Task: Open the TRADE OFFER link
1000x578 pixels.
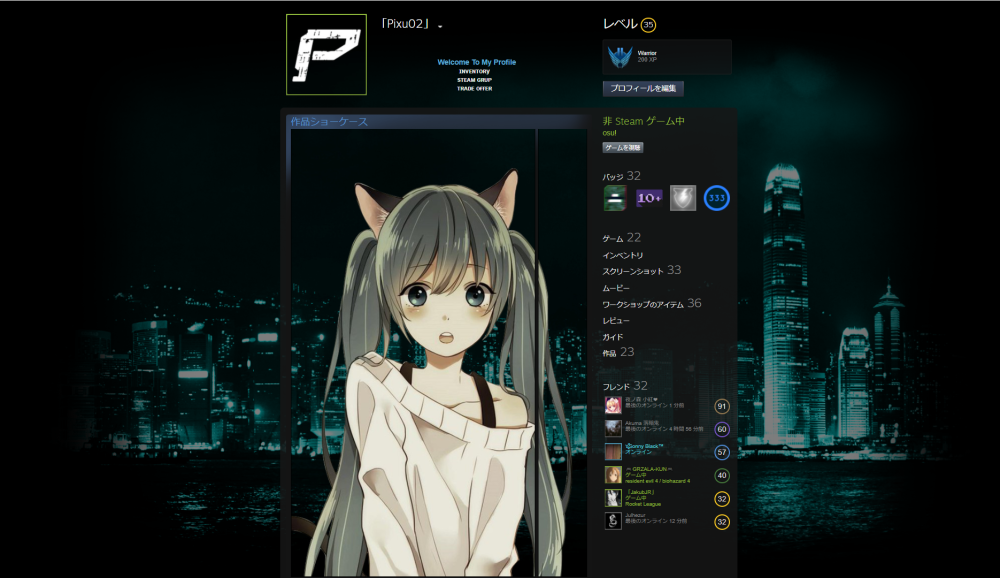Action: [475, 89]
